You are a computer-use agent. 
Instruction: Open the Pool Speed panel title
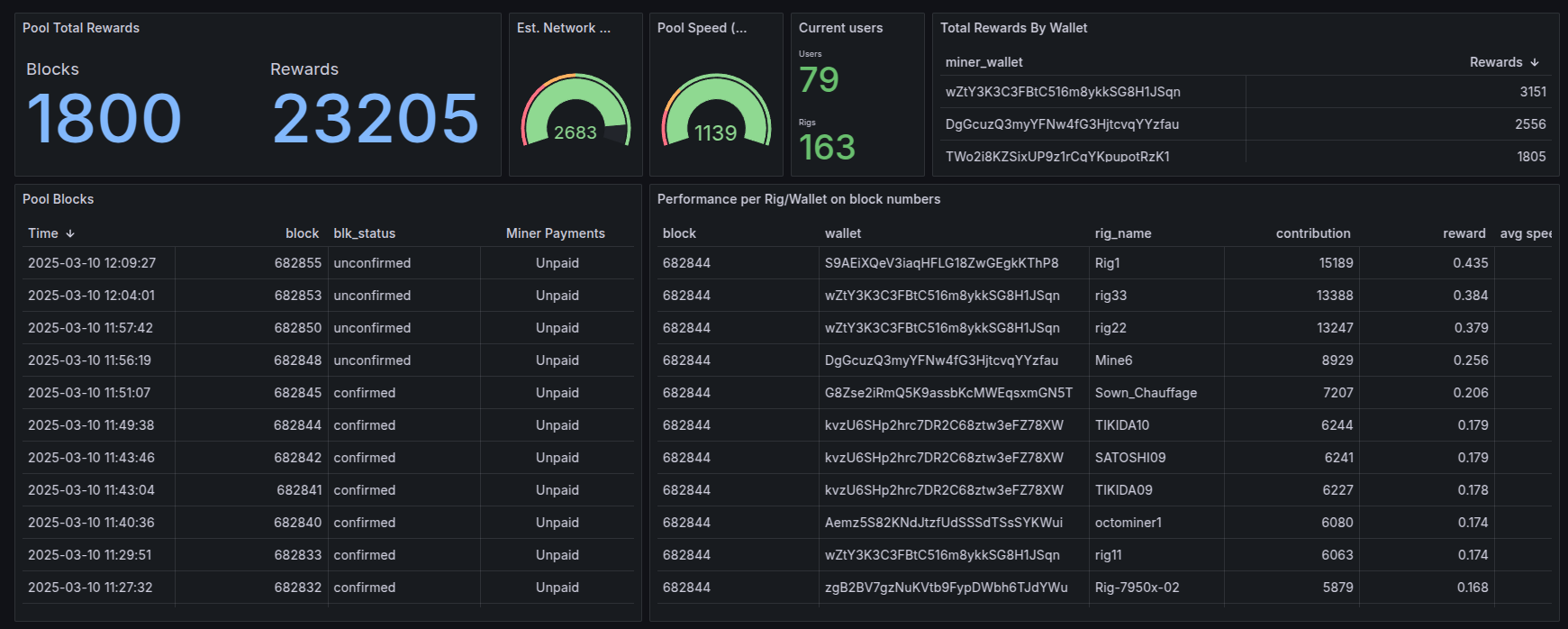pyautogui.click(x=702, y=28)
